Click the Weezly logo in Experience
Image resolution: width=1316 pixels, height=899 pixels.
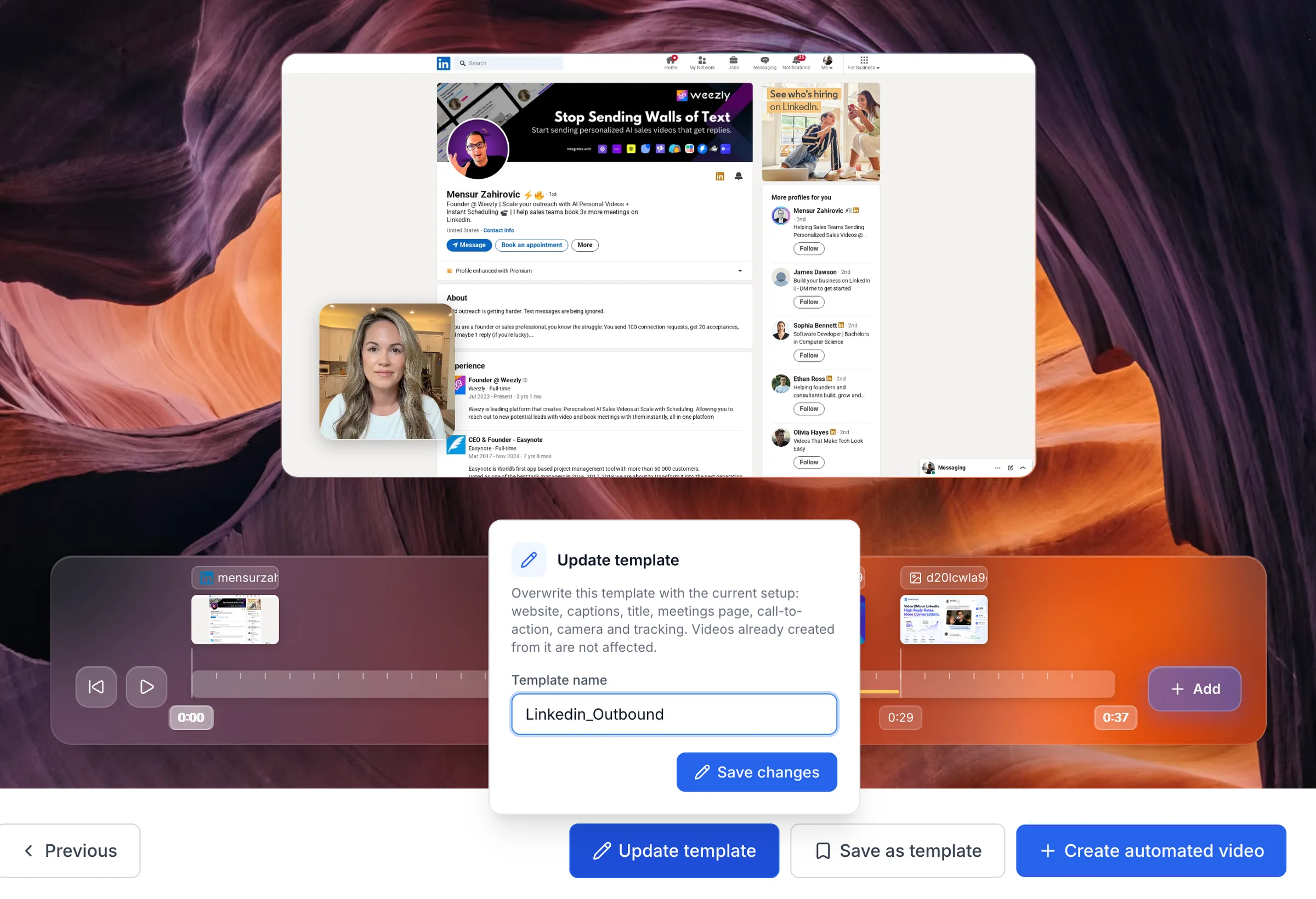[460, 384]
